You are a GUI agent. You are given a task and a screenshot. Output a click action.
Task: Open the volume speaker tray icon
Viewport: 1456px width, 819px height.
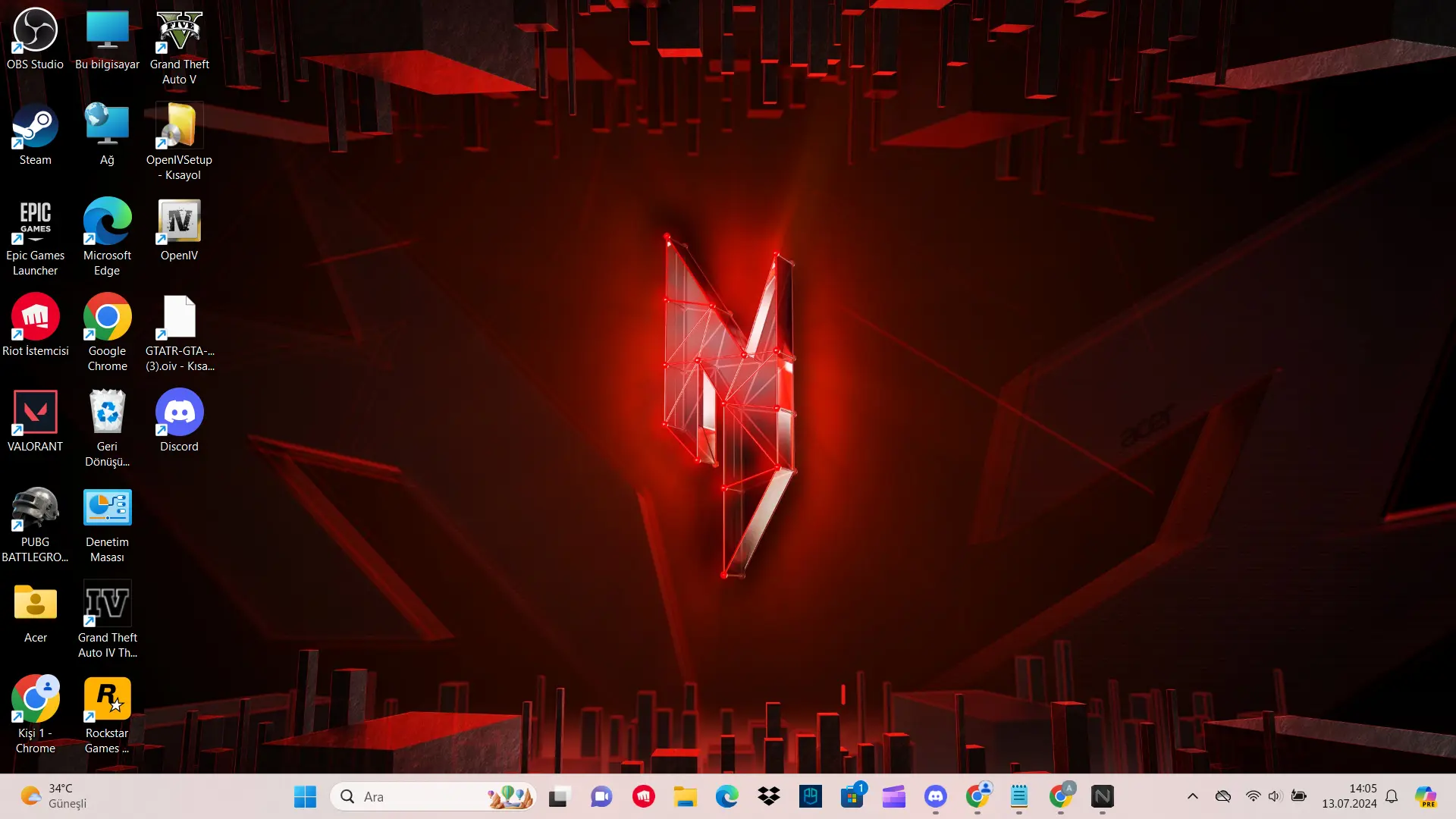(x=1276, y=796)
